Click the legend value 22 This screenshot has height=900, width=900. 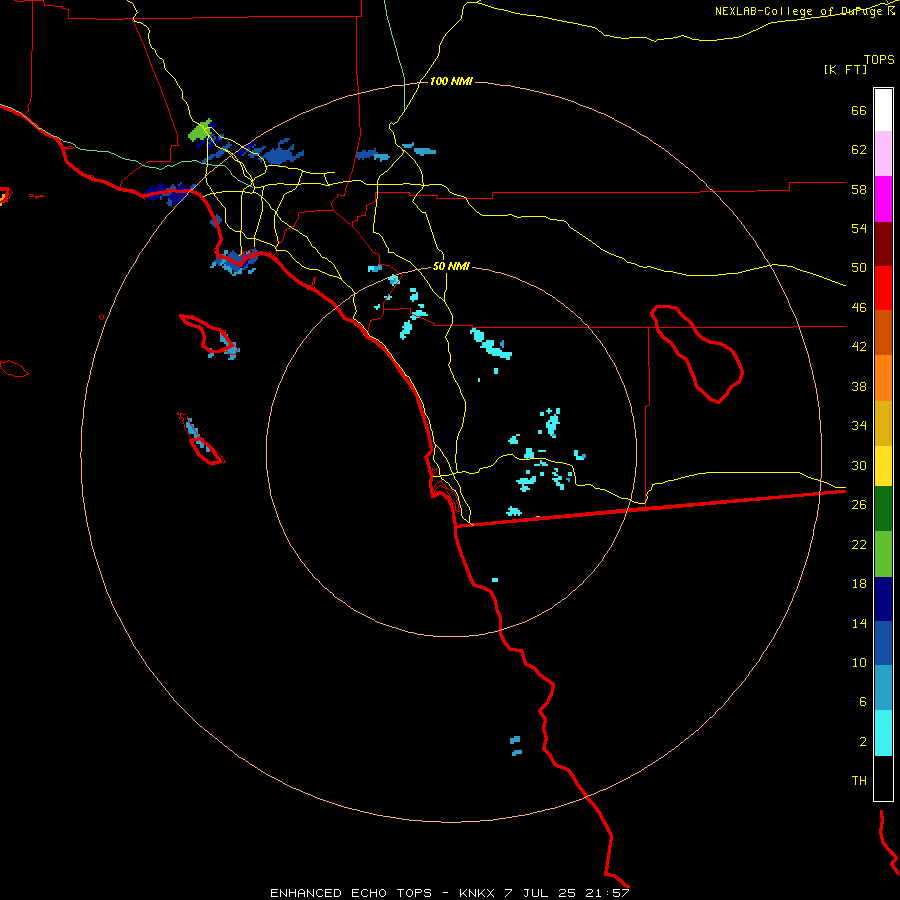859,544
